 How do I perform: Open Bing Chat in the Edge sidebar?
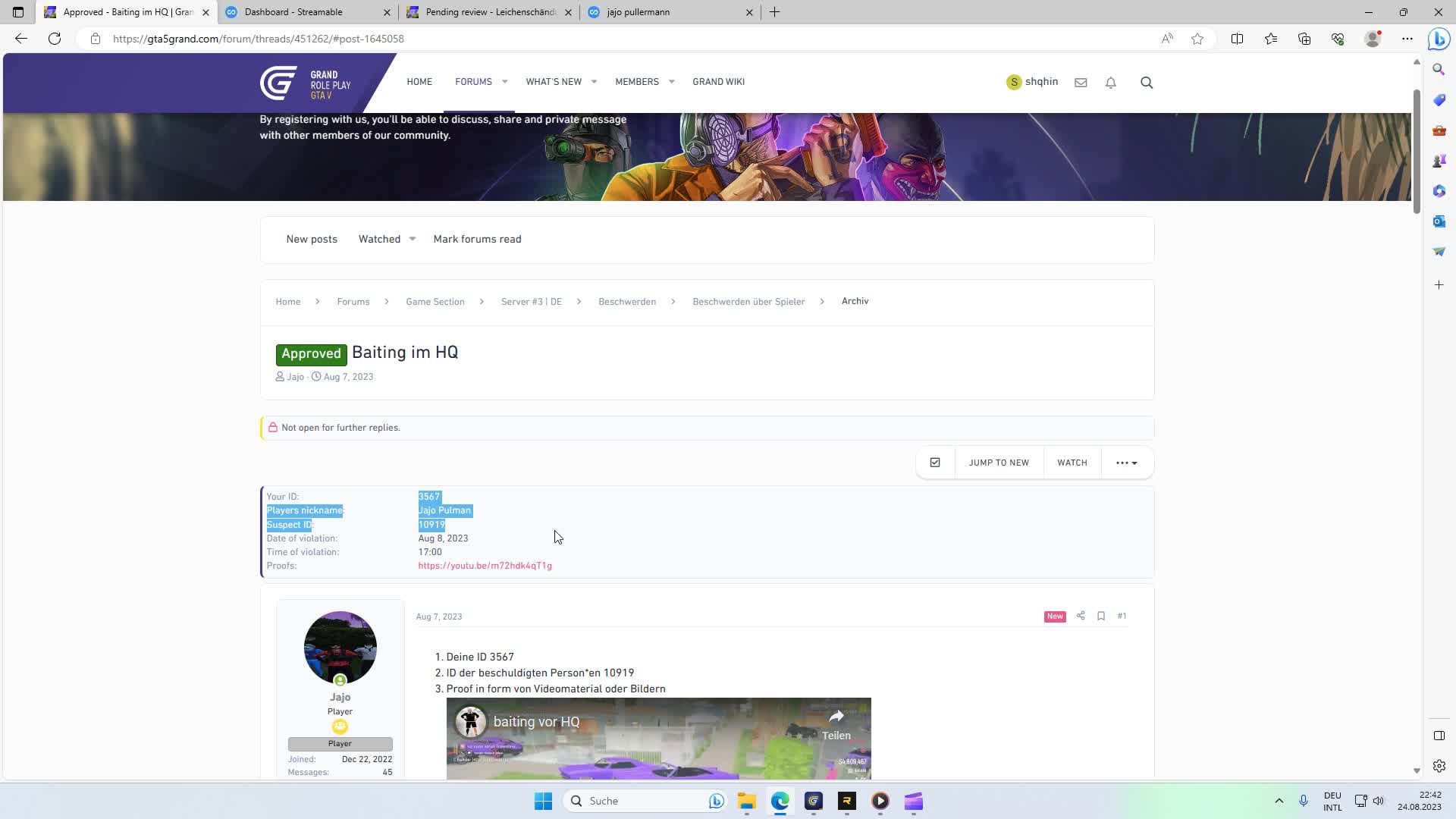click(x=1438, y=39)
